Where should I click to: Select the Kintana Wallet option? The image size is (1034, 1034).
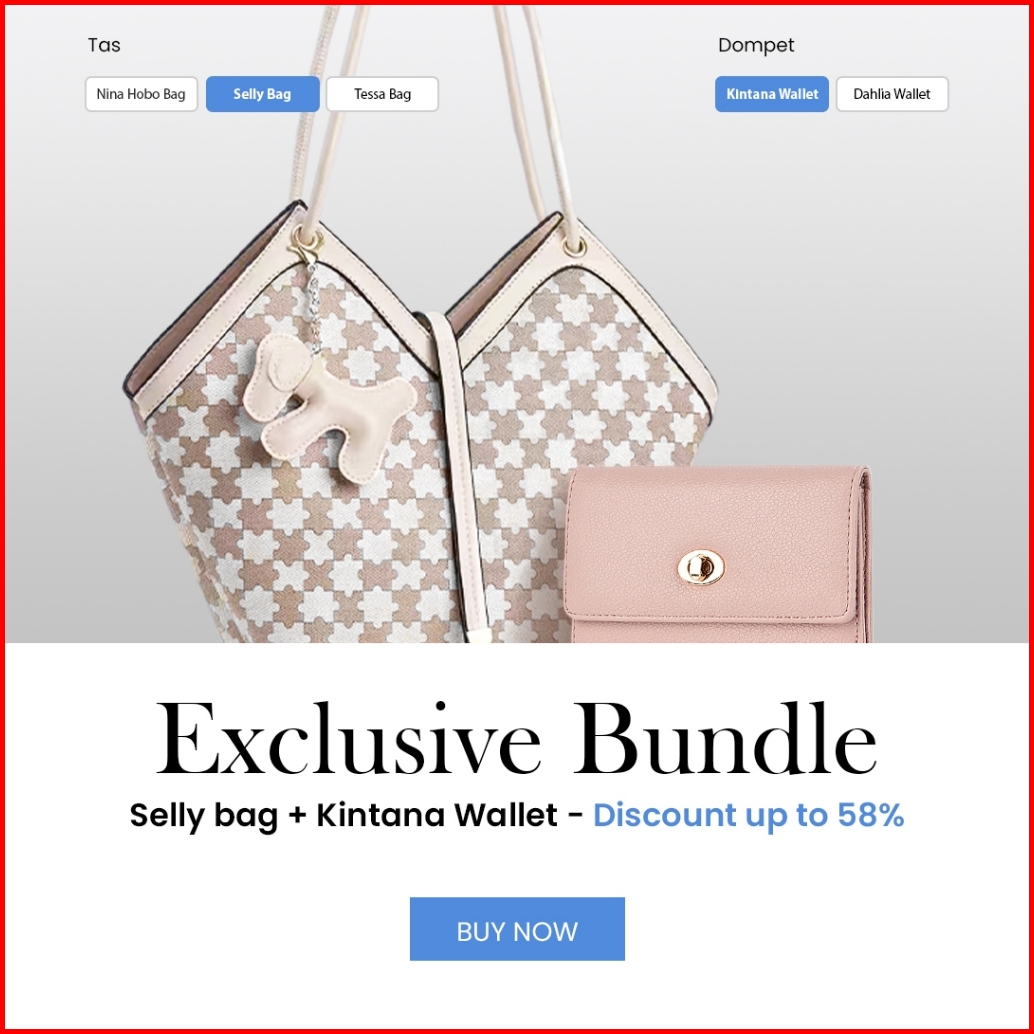click(x=772, y=94)
